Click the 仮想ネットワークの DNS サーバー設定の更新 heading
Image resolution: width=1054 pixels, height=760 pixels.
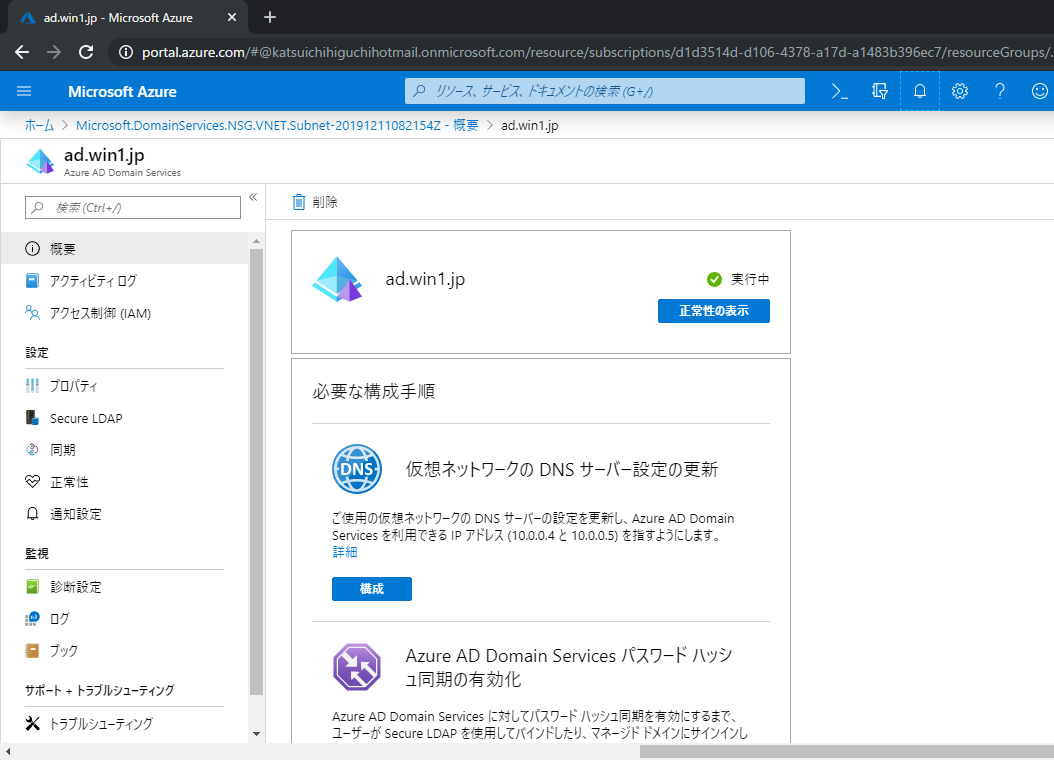[562, 469]
